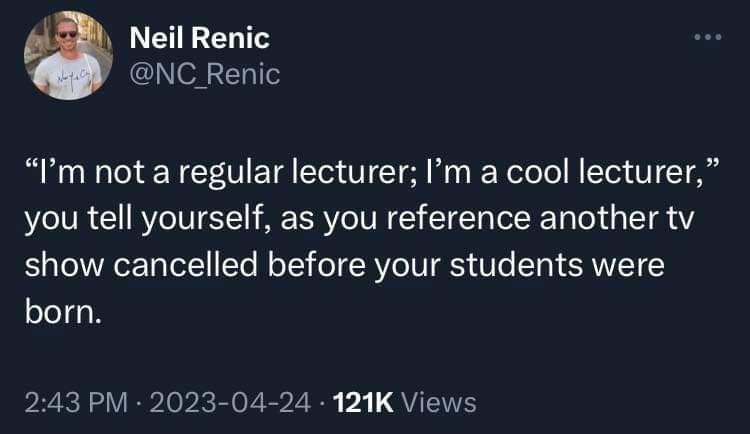Click the first line starting “I'm not a regular
This screenshot has height=434, width=750.
[x=372, y=172]
